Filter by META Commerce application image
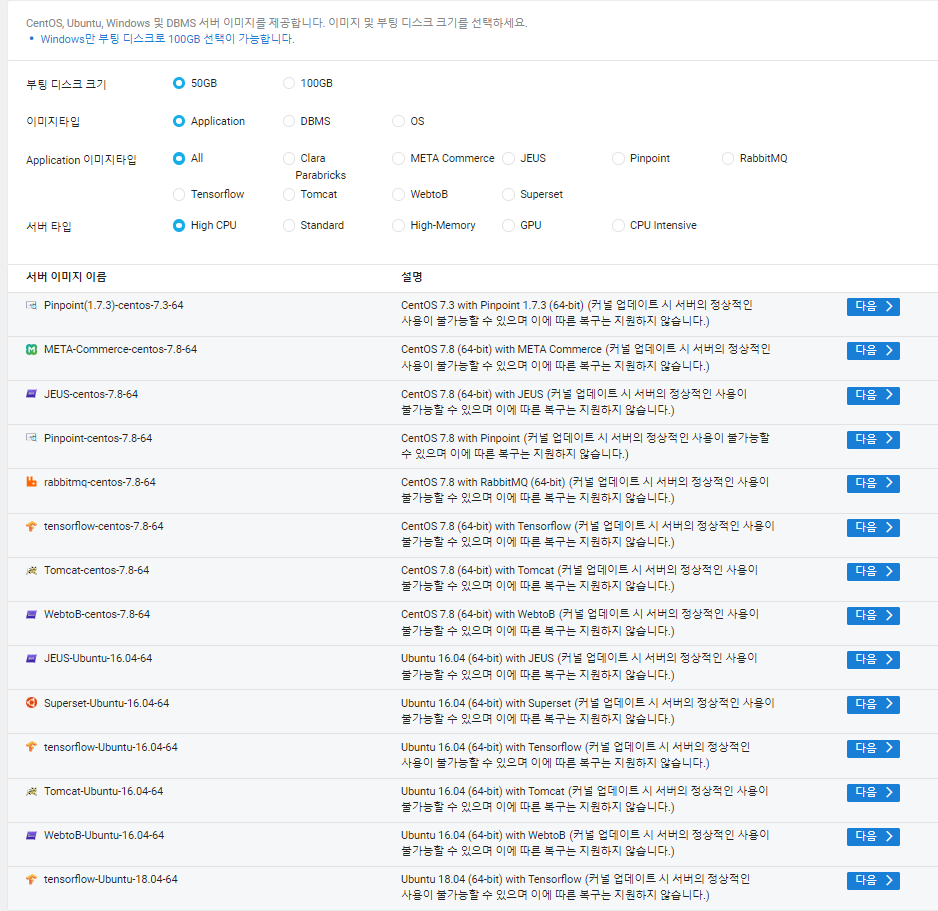 398,159
